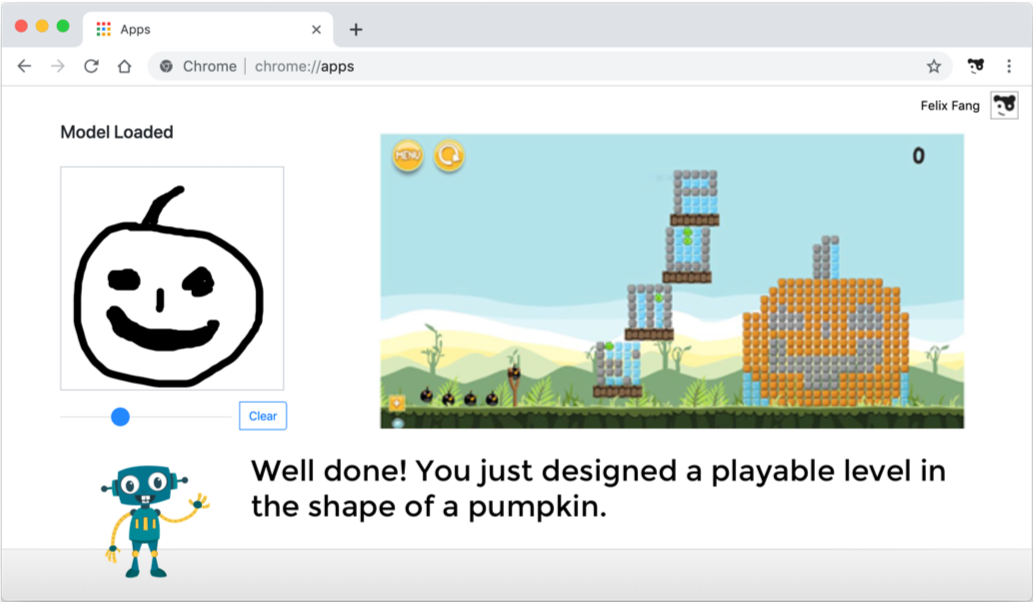Viewport: 1033px width, 602px height.
Task: Restart the level with yellow reload icon
Action: point(449,155)
